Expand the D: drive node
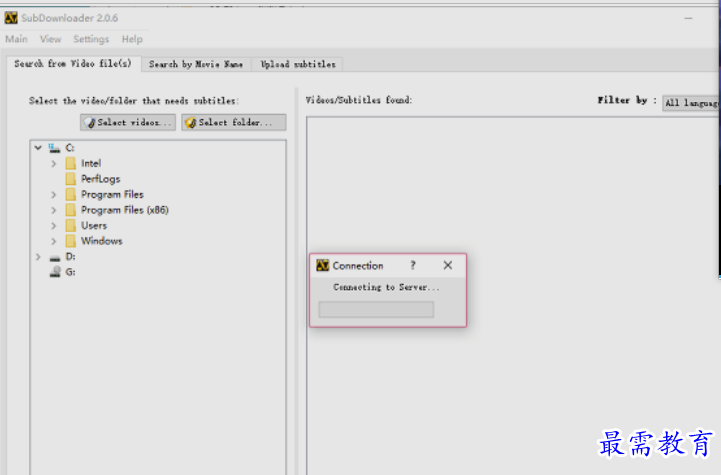This screenshot has height=475, width=721. tap(38, 257)
